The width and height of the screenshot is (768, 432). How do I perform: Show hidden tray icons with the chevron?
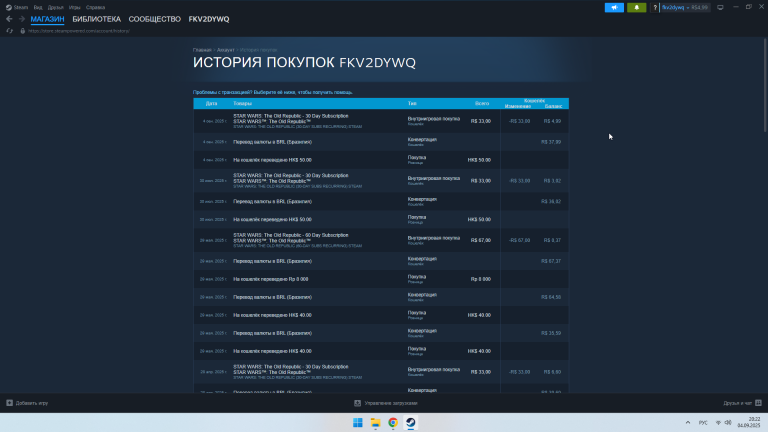point(688,423)
